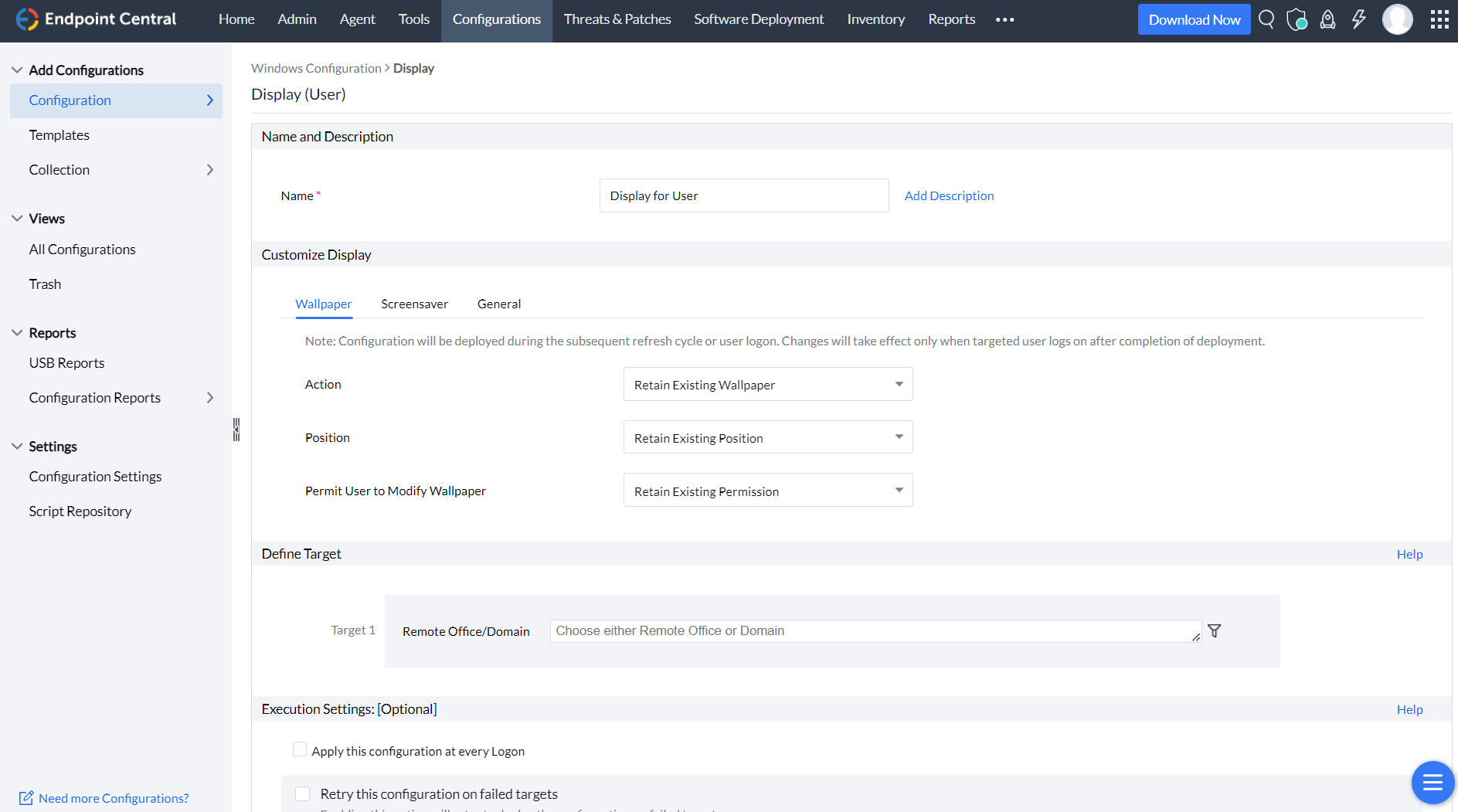The width and height of the screenshot is (1458, 812).
Task: Click the sidebar collapse splitter handle
Action: click(x=236, y=430)
